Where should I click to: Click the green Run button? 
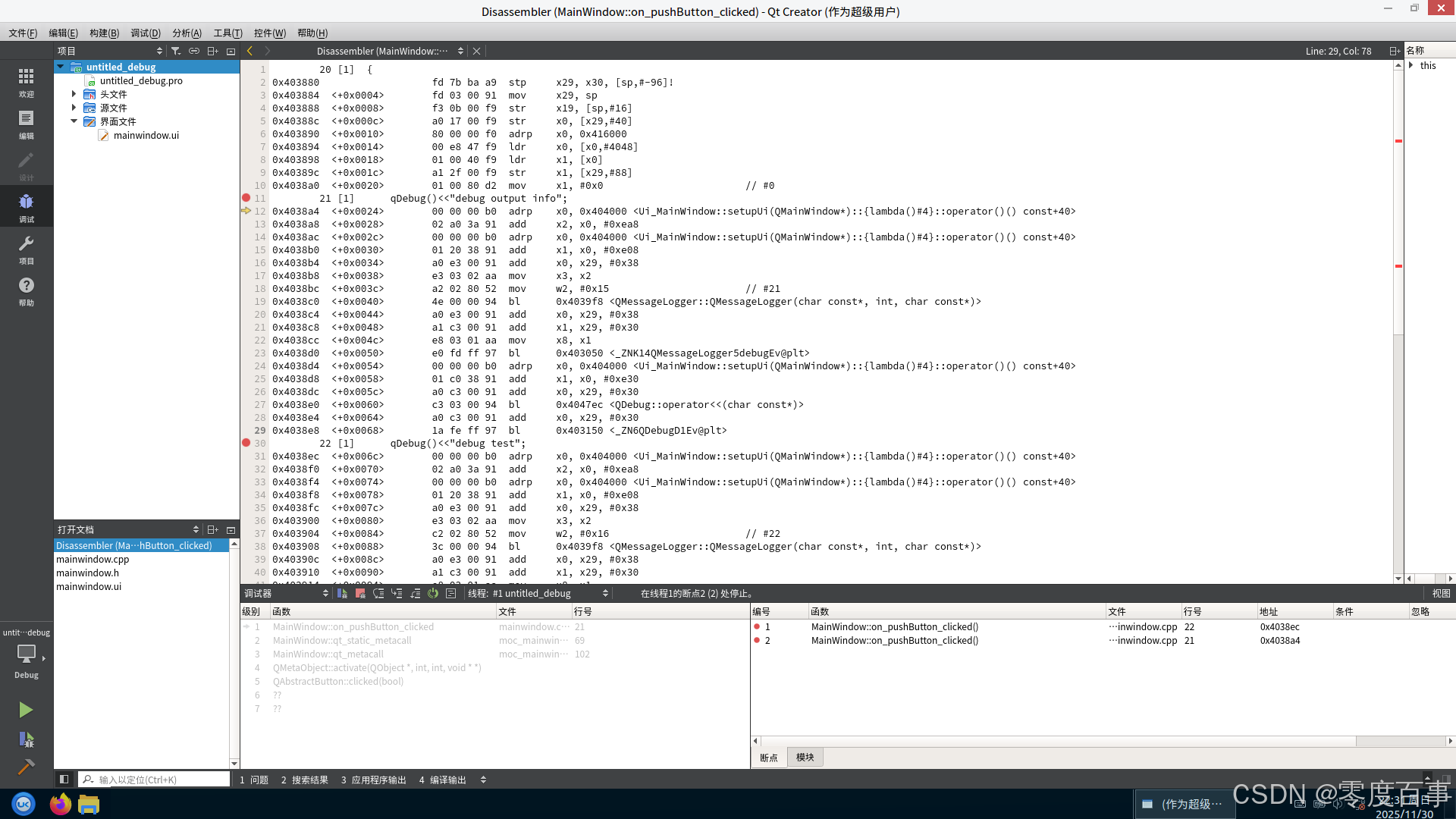point(26,710)
